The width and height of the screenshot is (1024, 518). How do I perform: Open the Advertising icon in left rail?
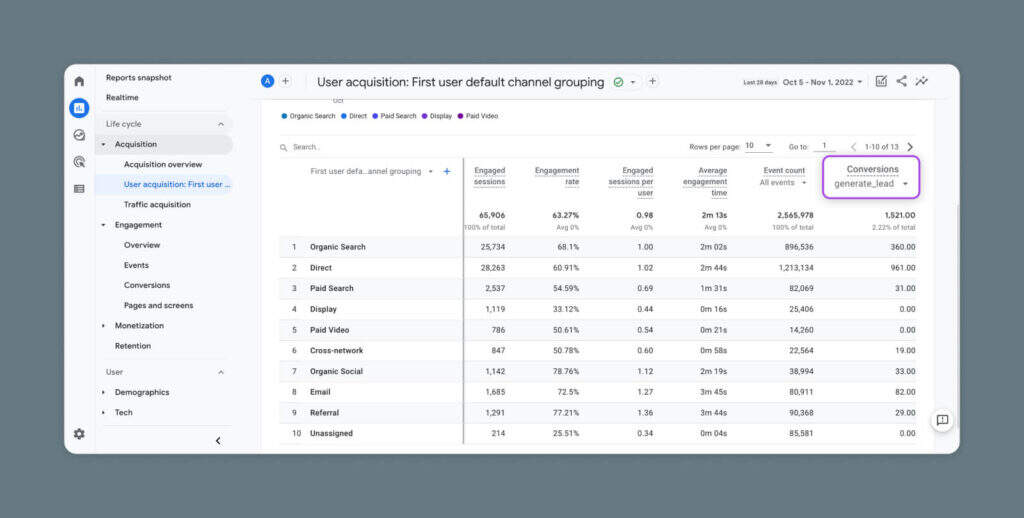coord(79,161)
